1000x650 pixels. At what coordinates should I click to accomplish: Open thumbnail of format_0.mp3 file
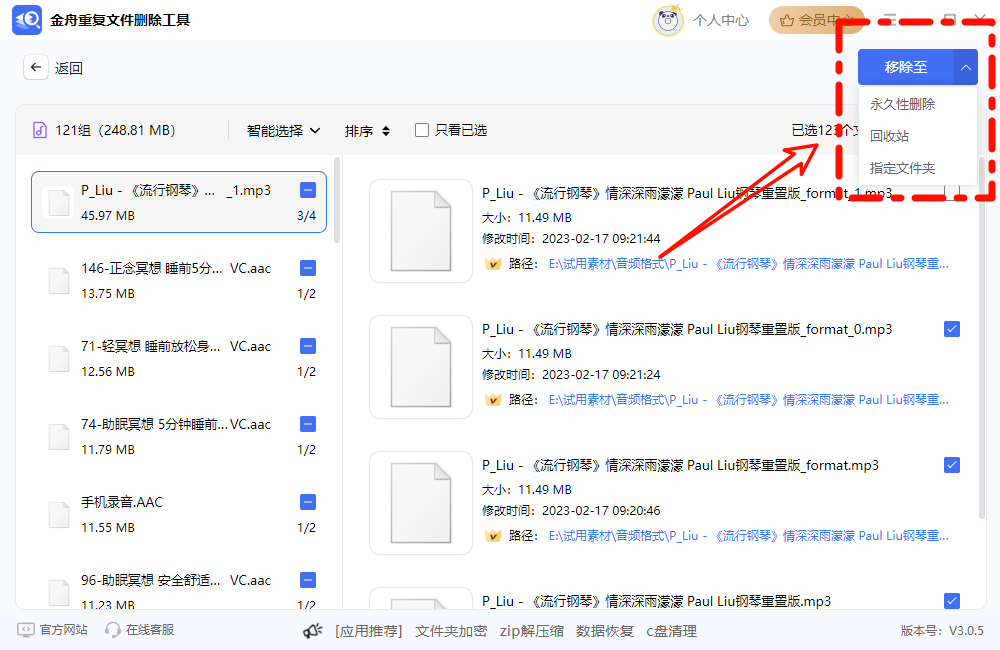point(421,367)
